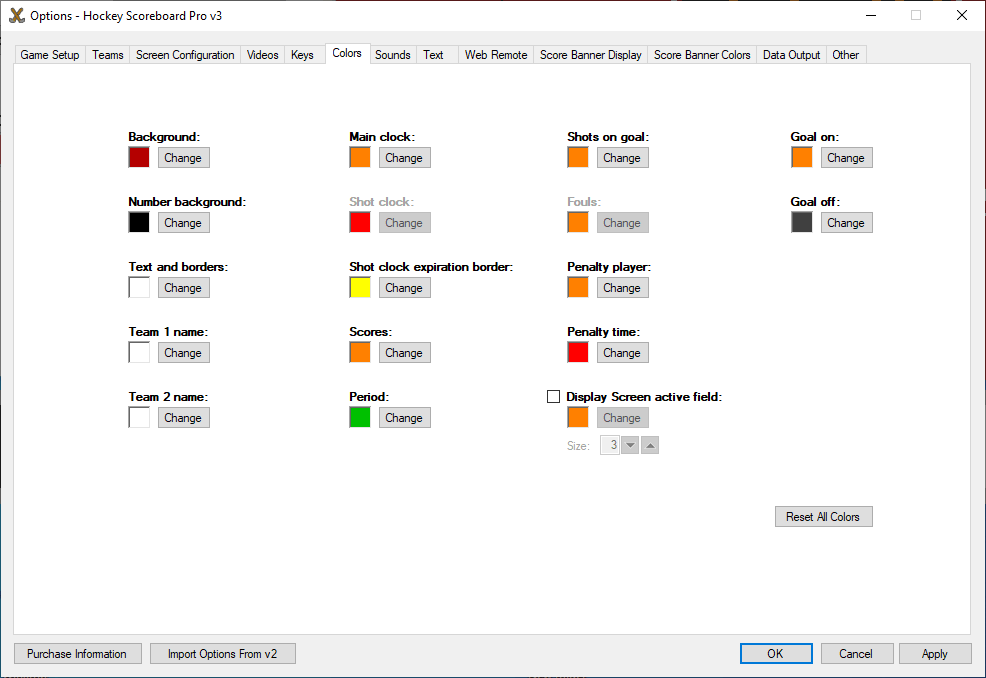Image resolution: width=986 pixels, height=678 pixels.
Task: Click the Apply button
Action: click(935, 654)
